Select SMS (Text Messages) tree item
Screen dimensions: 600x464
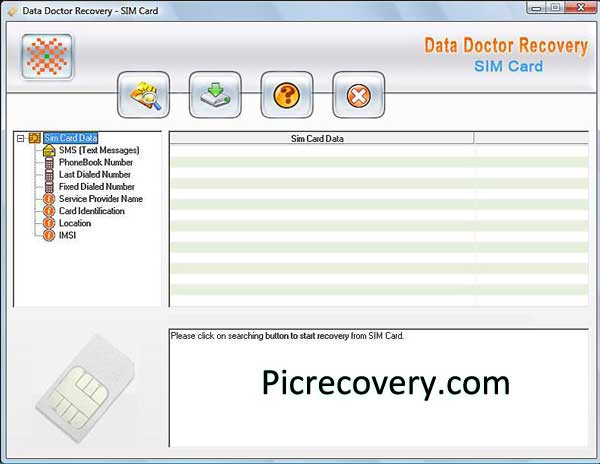pyautogui.click(x=99, y=150)
